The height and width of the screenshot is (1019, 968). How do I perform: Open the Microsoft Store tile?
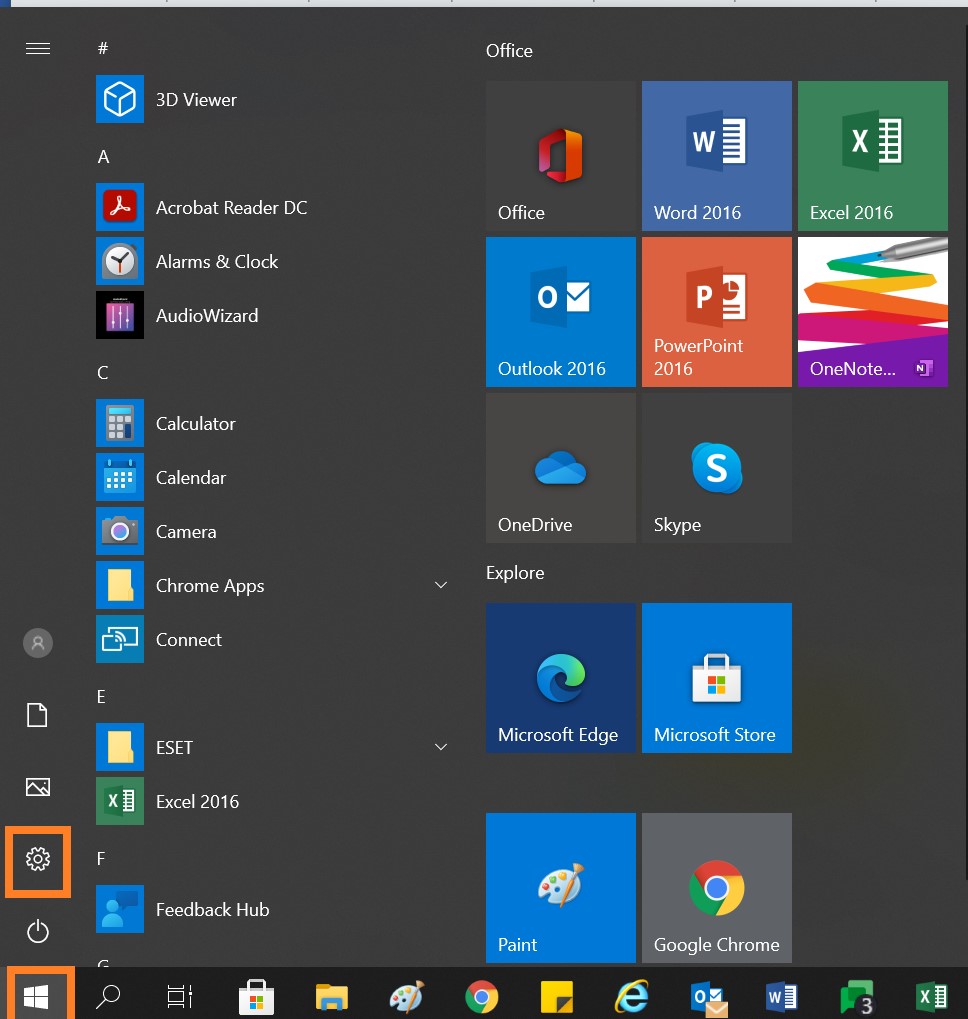pyautogui.click(x=717, y=678)
